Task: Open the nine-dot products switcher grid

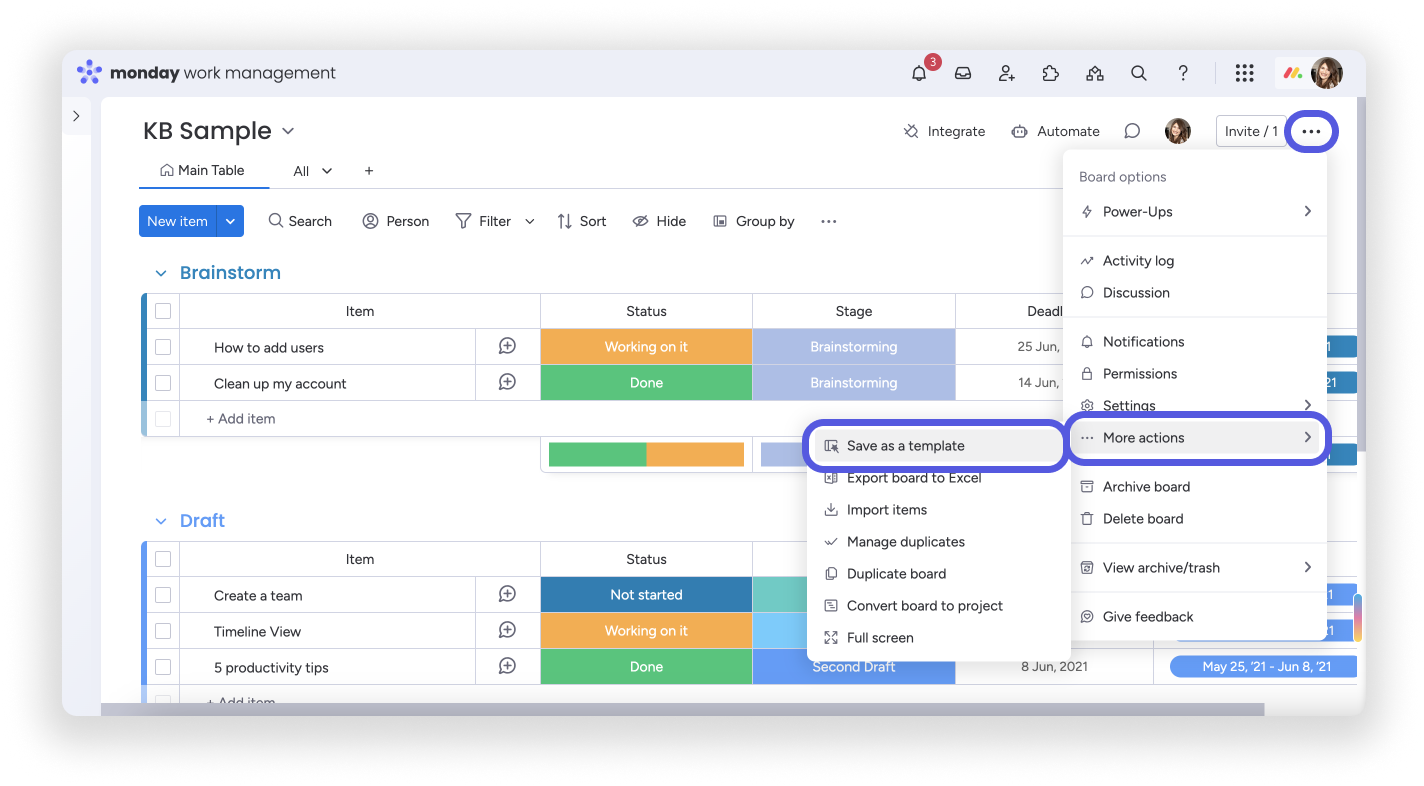Action: 1244,73
